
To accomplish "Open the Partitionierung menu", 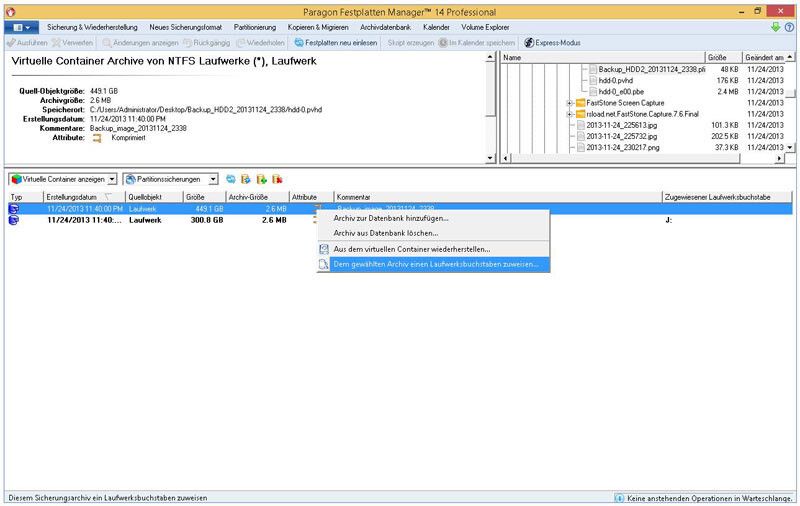I will click(255, 27).
